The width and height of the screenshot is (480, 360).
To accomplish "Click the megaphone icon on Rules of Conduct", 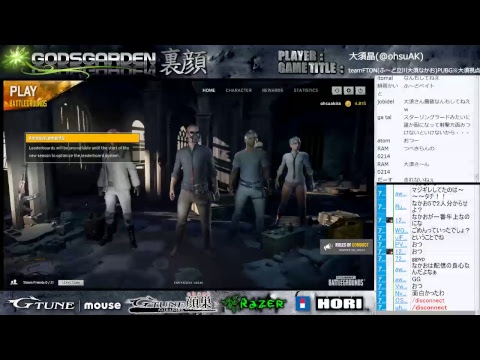I will (x=328, y=247).
